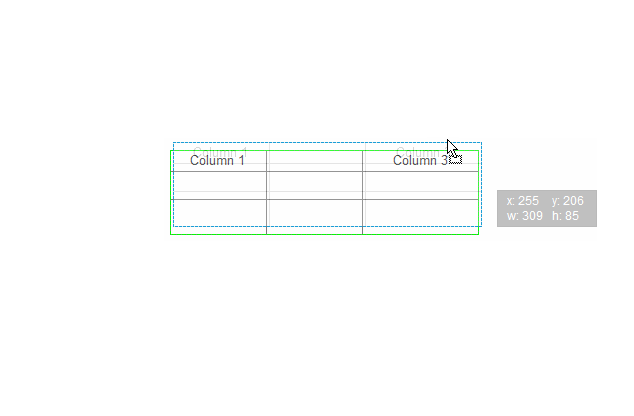Click the faded ghost "Column" label above Column 3
The width and height of the screenshot is (634, 416).
pyautogui.click(x=418, y=151)
